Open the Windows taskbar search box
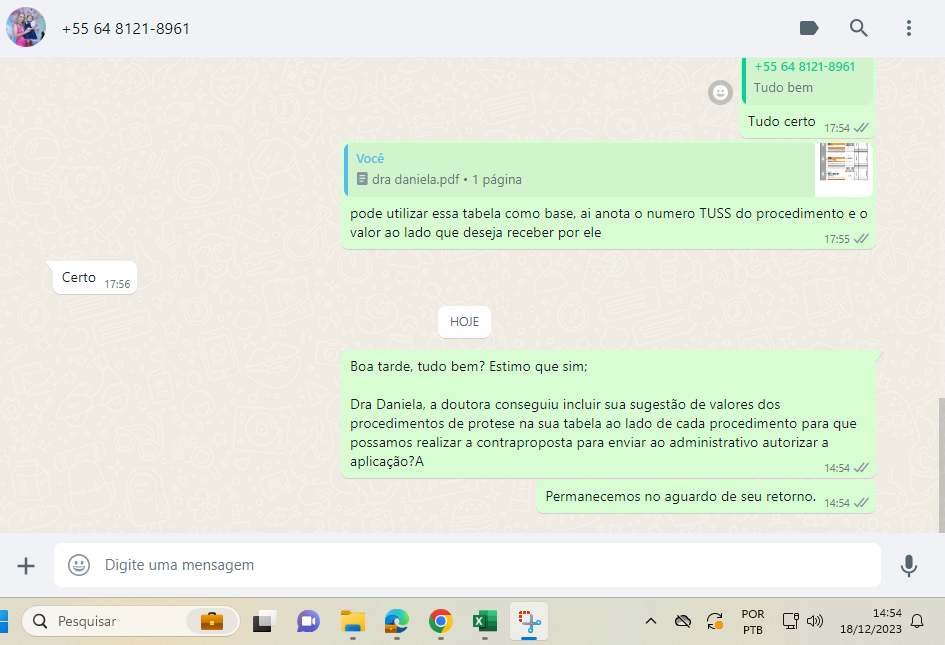Screen dimensions: 945x645 [130, 621]
